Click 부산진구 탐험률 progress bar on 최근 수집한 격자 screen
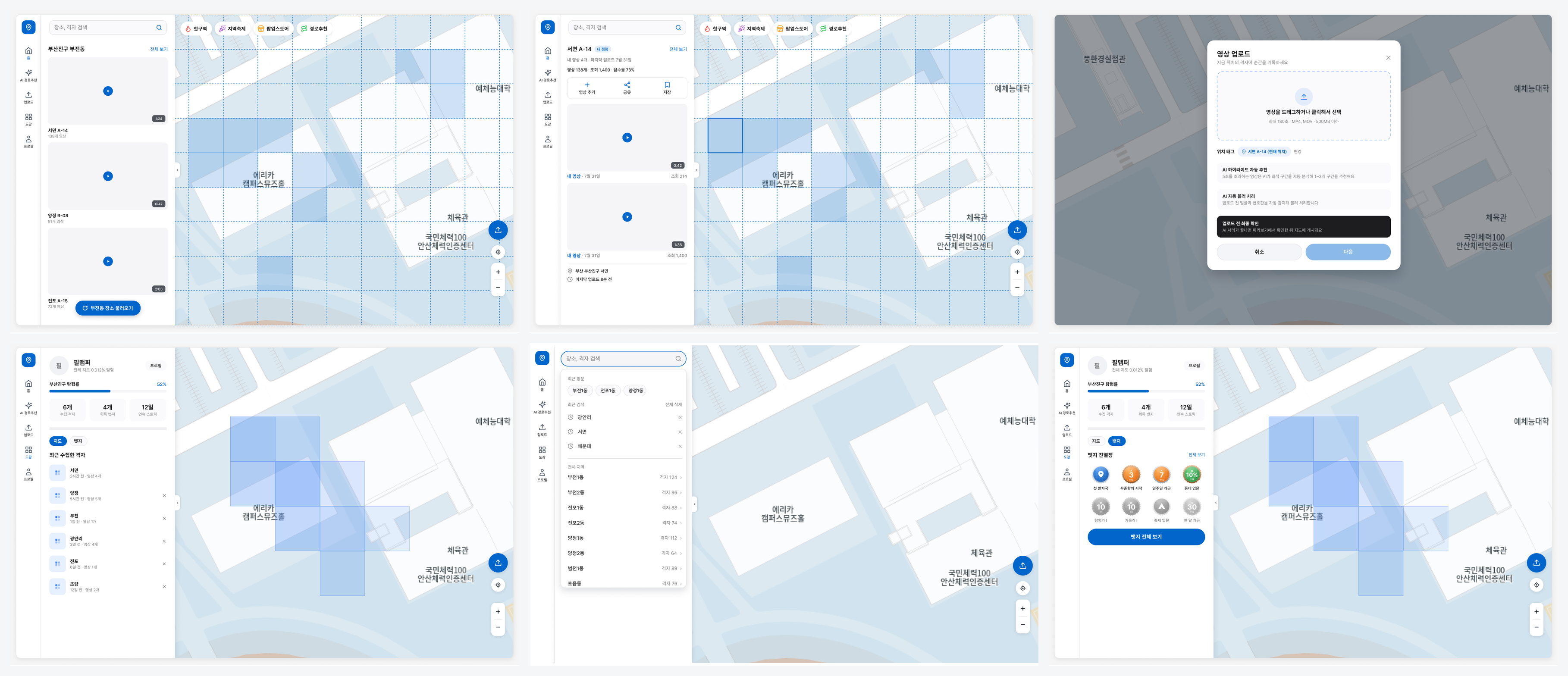 (x=108, y=391)
